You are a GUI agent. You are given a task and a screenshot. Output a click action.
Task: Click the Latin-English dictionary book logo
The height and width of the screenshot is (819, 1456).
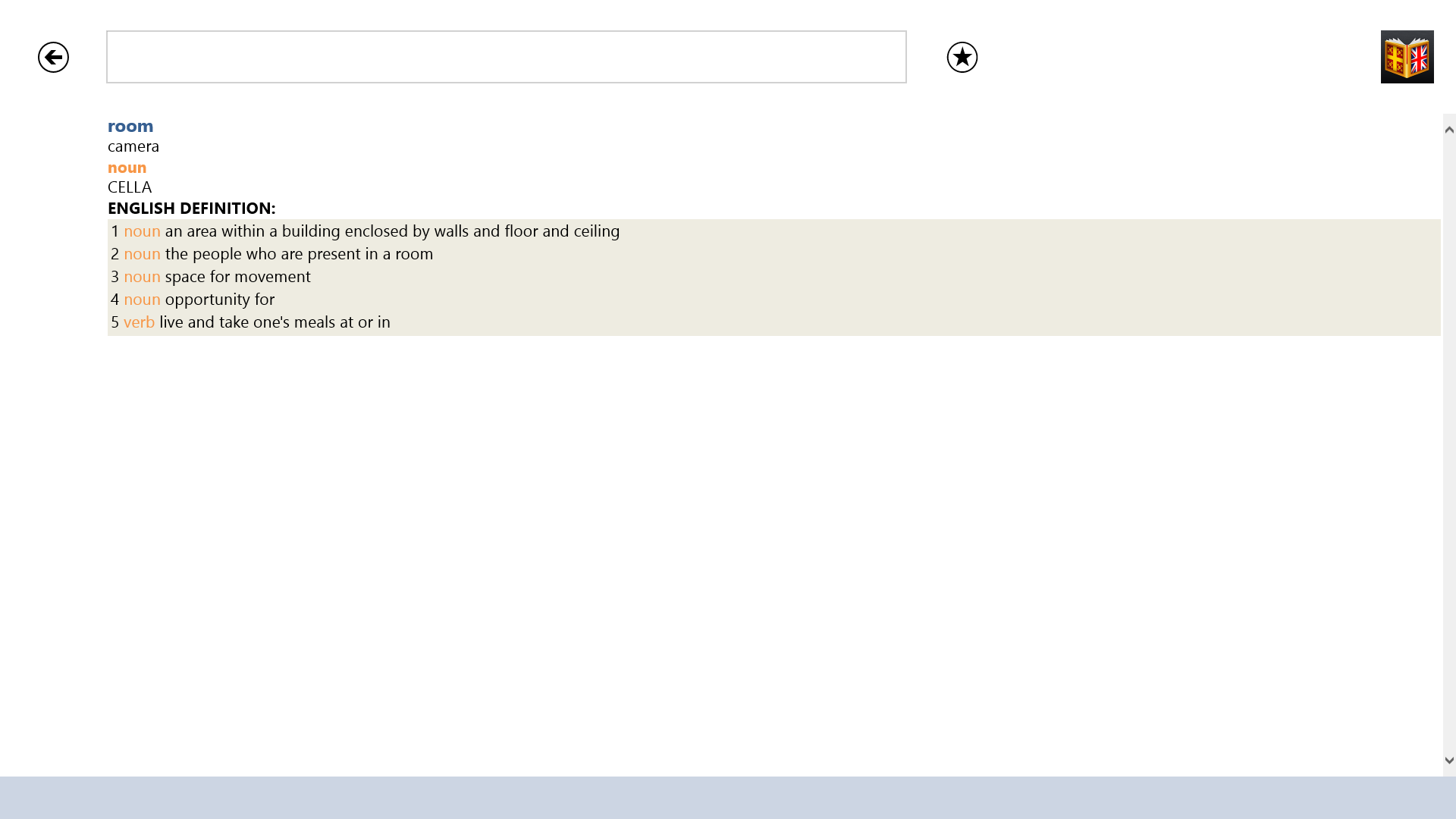pyautogui.click(x=1407, y=57)
